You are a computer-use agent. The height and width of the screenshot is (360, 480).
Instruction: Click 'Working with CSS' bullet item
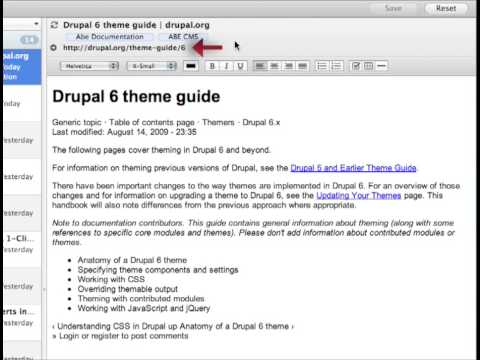coord(111,279)
